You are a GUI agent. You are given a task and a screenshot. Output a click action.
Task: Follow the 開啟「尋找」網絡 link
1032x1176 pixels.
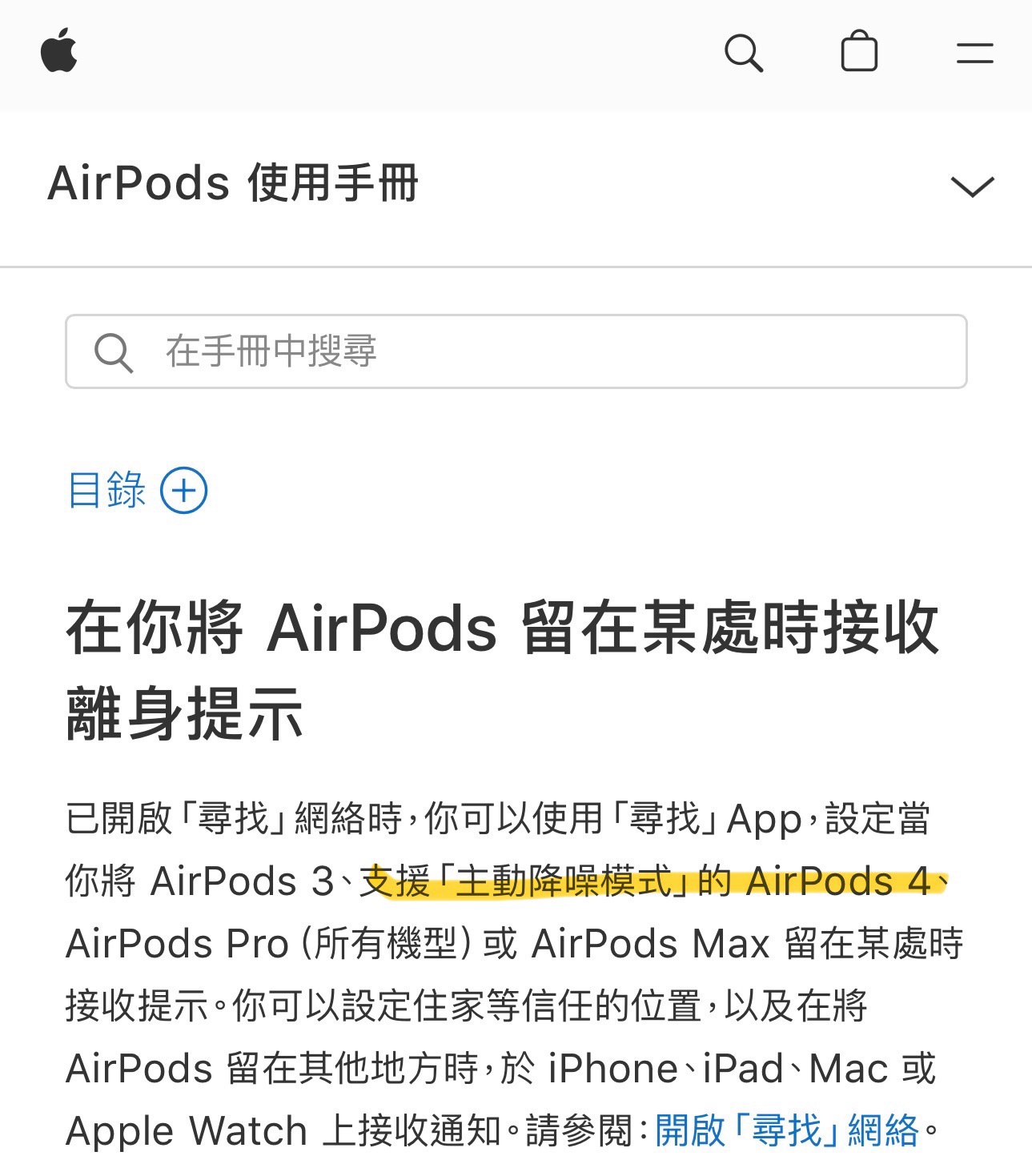click(787, 1130)
